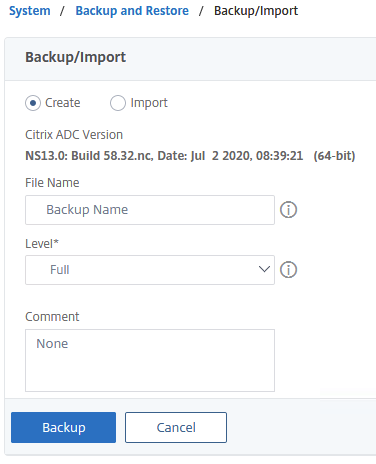Click the Comment label

pos(52,317)
